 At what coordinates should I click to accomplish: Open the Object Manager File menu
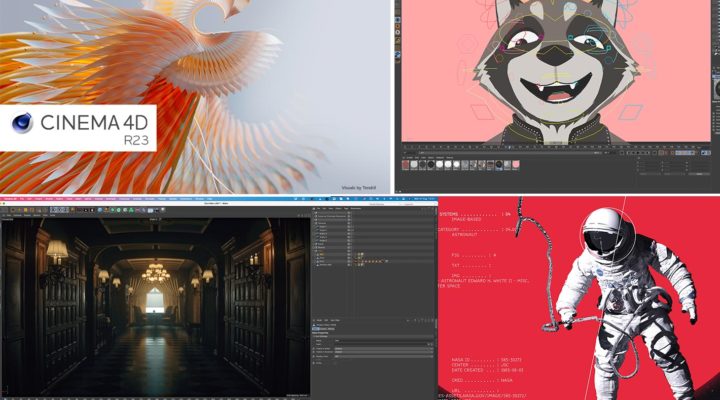[318, 208]
